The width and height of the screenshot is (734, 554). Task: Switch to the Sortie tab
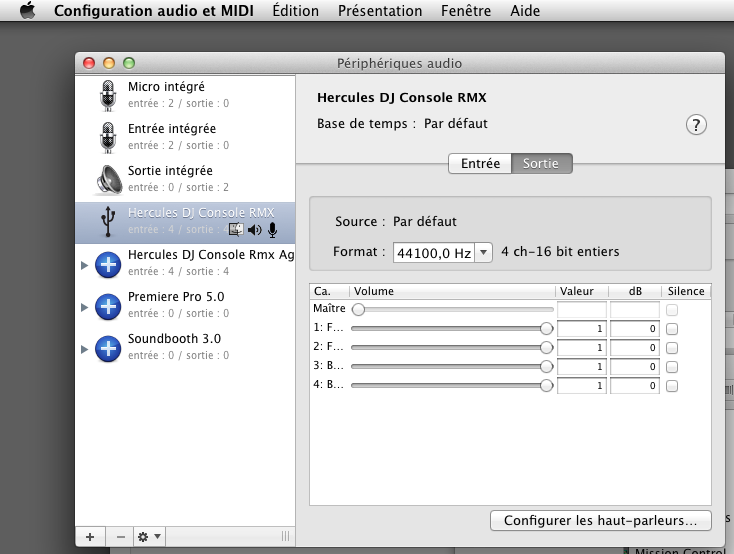pyautogui.click(x=541, y=163)
